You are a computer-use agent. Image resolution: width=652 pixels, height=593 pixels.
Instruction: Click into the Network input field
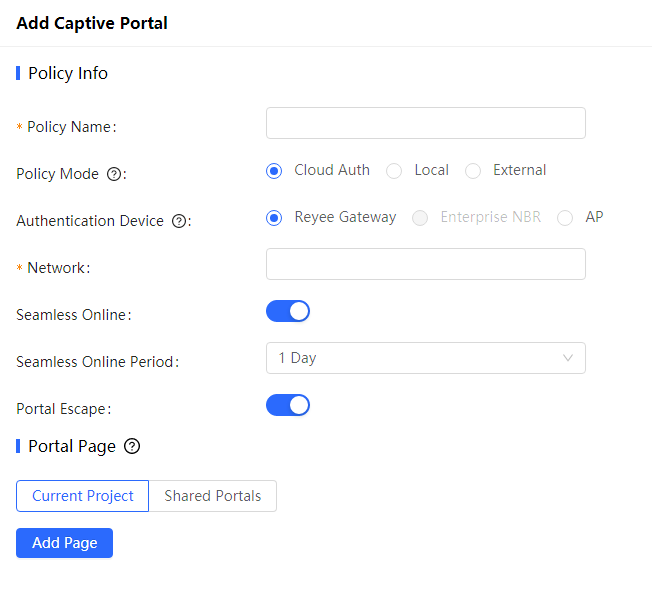[x=425, y=264]
